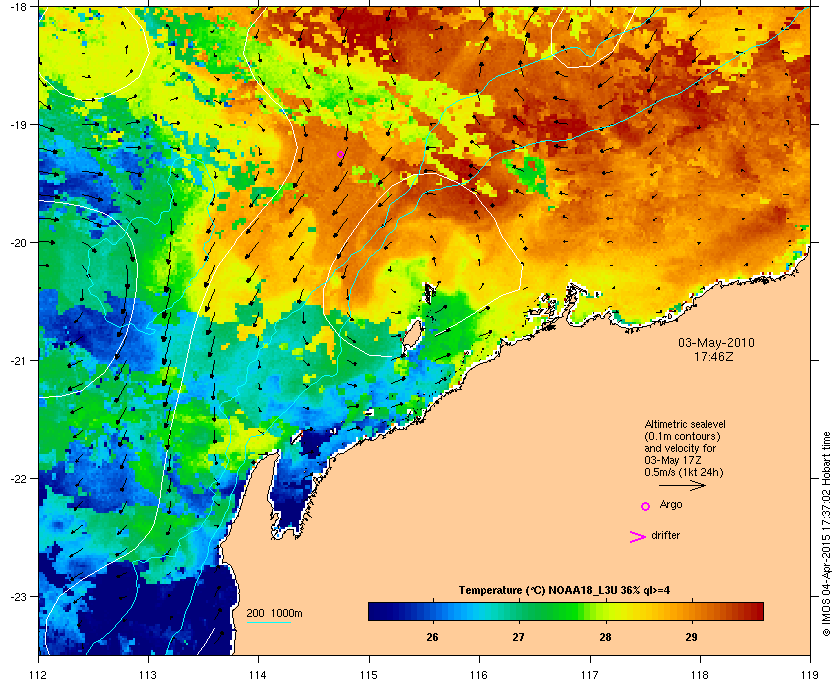Click the temperature color bar

(566, 611)
